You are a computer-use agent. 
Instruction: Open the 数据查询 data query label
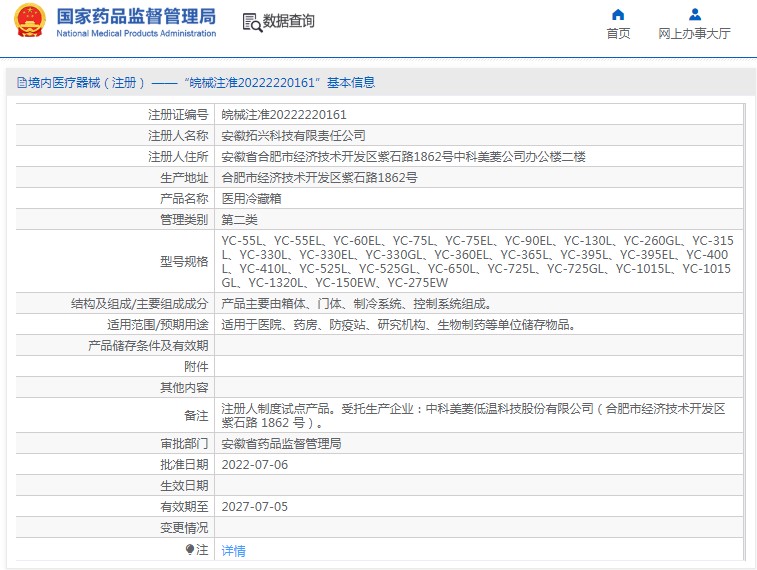click(289, 21)
